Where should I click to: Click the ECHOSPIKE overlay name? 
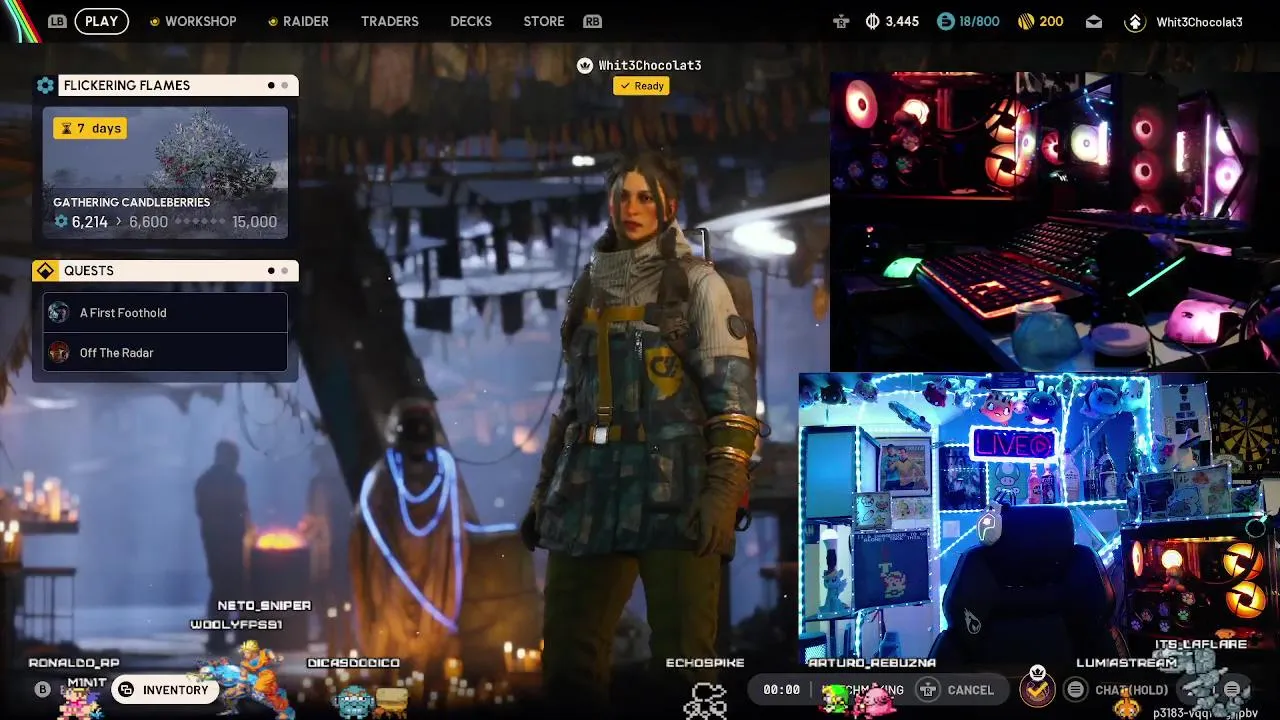[705, 663]
